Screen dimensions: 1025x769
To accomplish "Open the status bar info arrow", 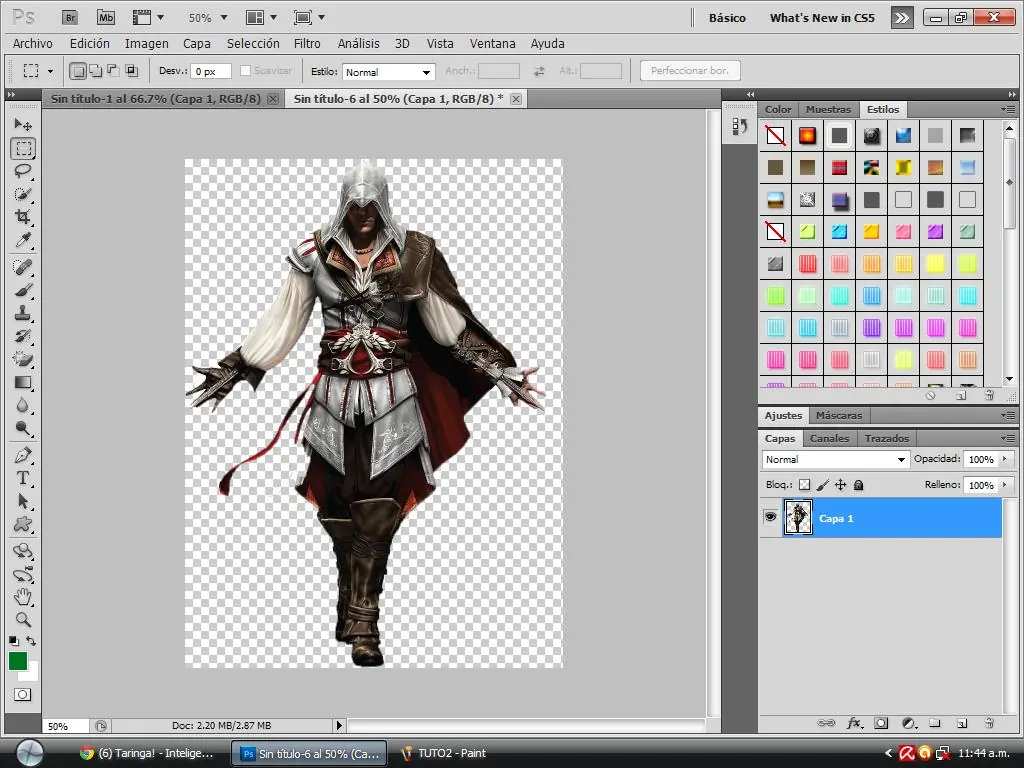I will click(339, 725).
